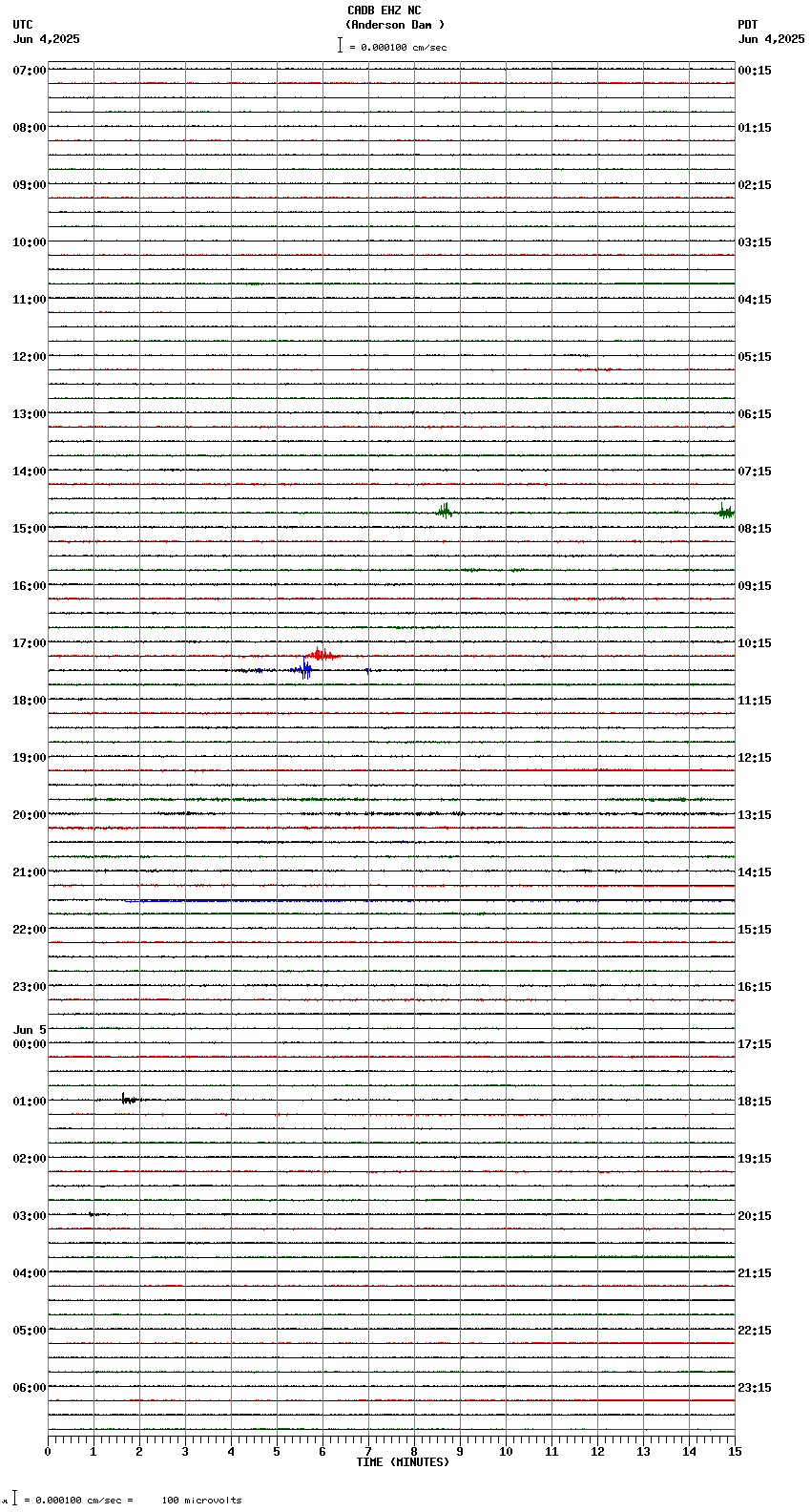Click the 22:00 UTC time label

click(x=30, y=930)
